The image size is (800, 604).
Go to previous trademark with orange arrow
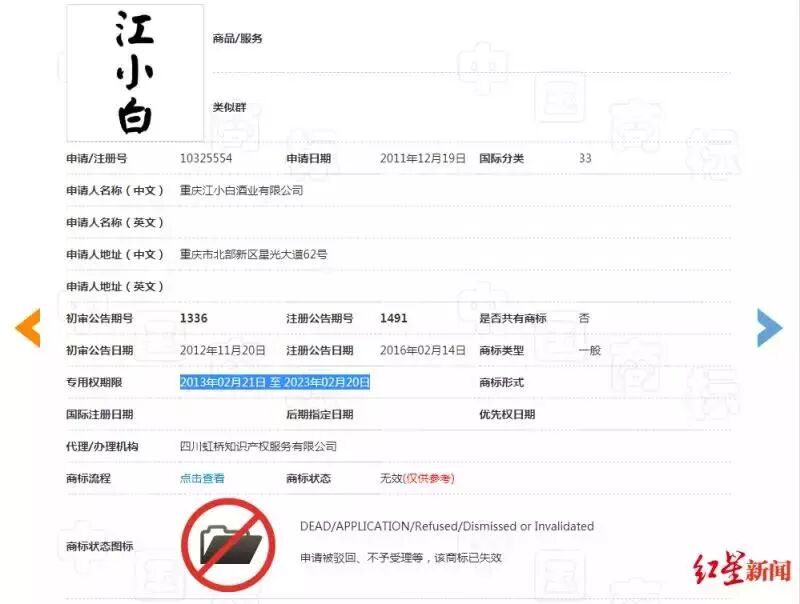tap(28, 328)
